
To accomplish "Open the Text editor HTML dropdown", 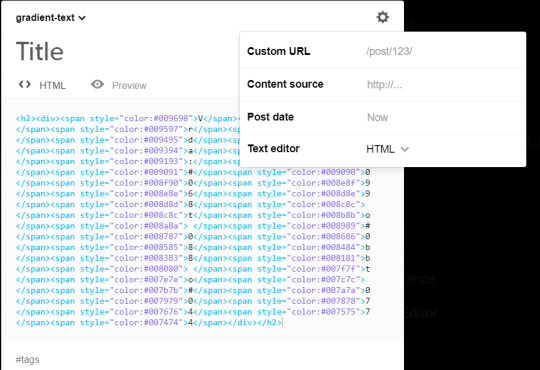I will [387, 149].
